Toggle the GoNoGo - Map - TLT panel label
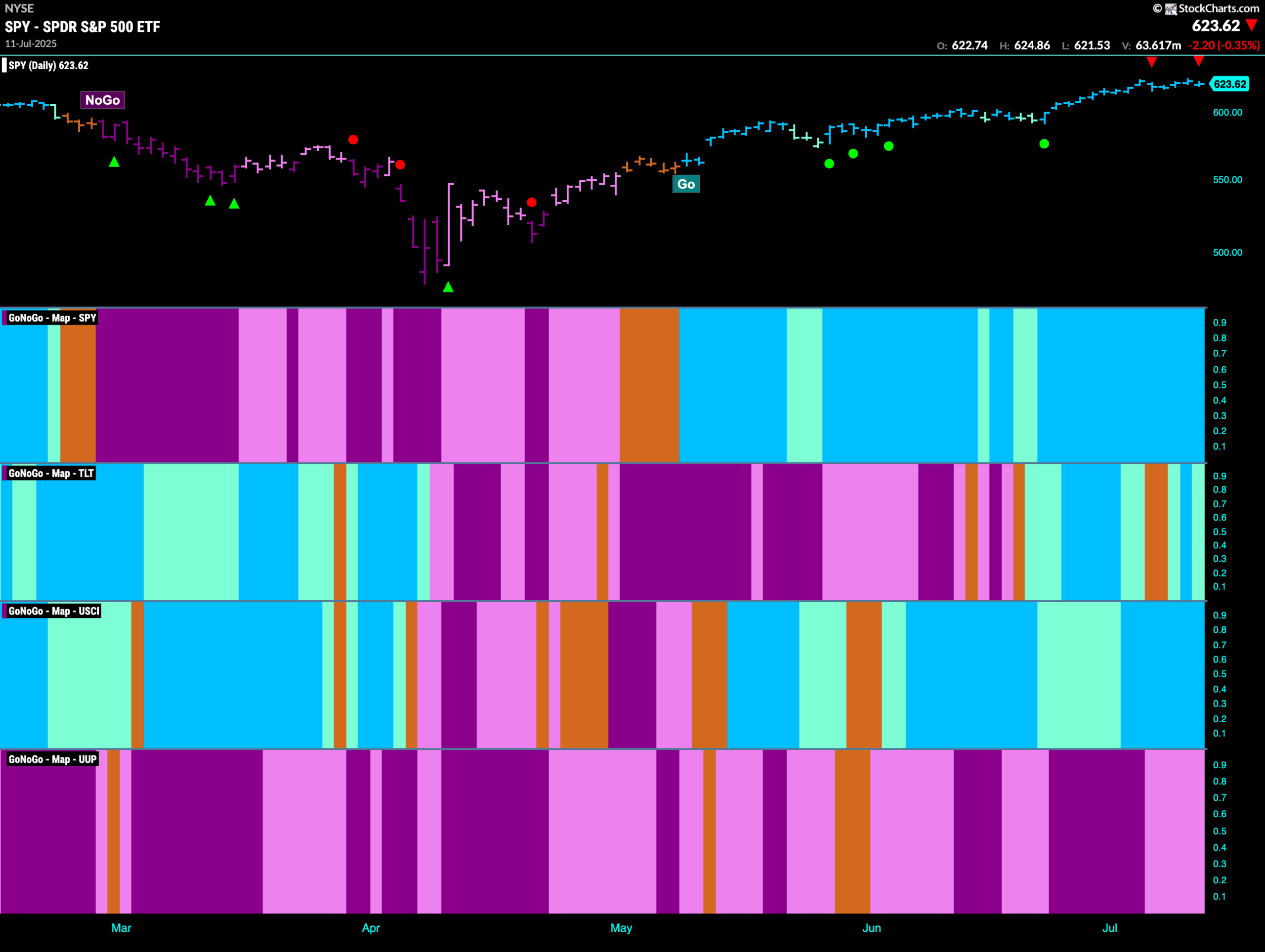This screenshot has height=952, width=1265. (50, 473)
